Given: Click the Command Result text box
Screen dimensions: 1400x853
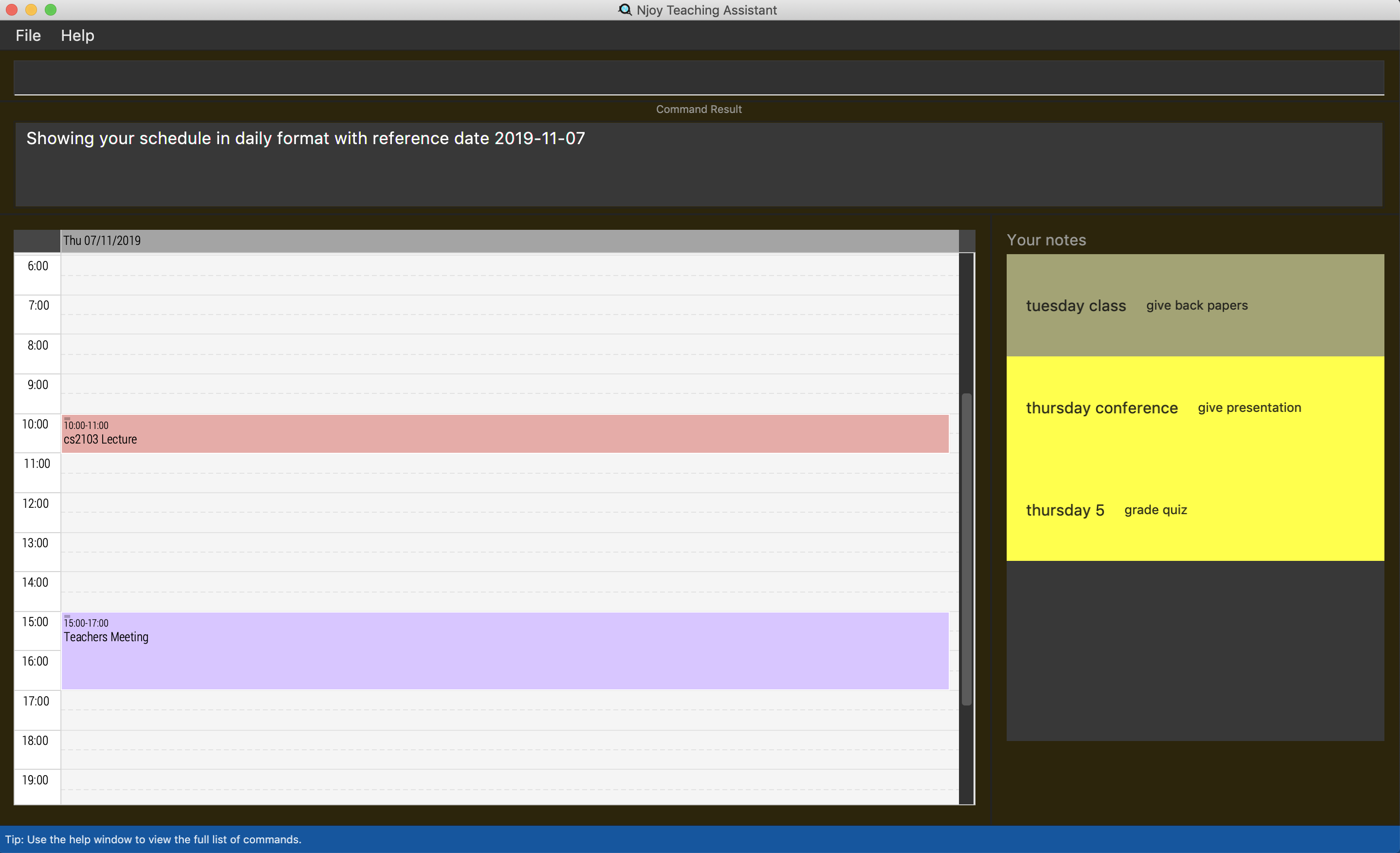Looking at the screenshot, I should 698,164.
